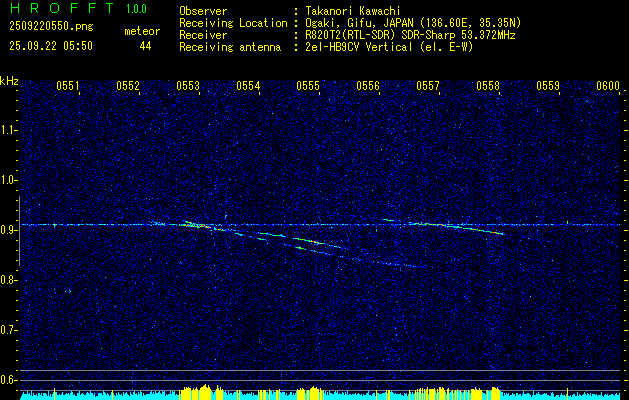The image size is (629, 400).
Task: Click the 0559 time marker
Action: 548,86
